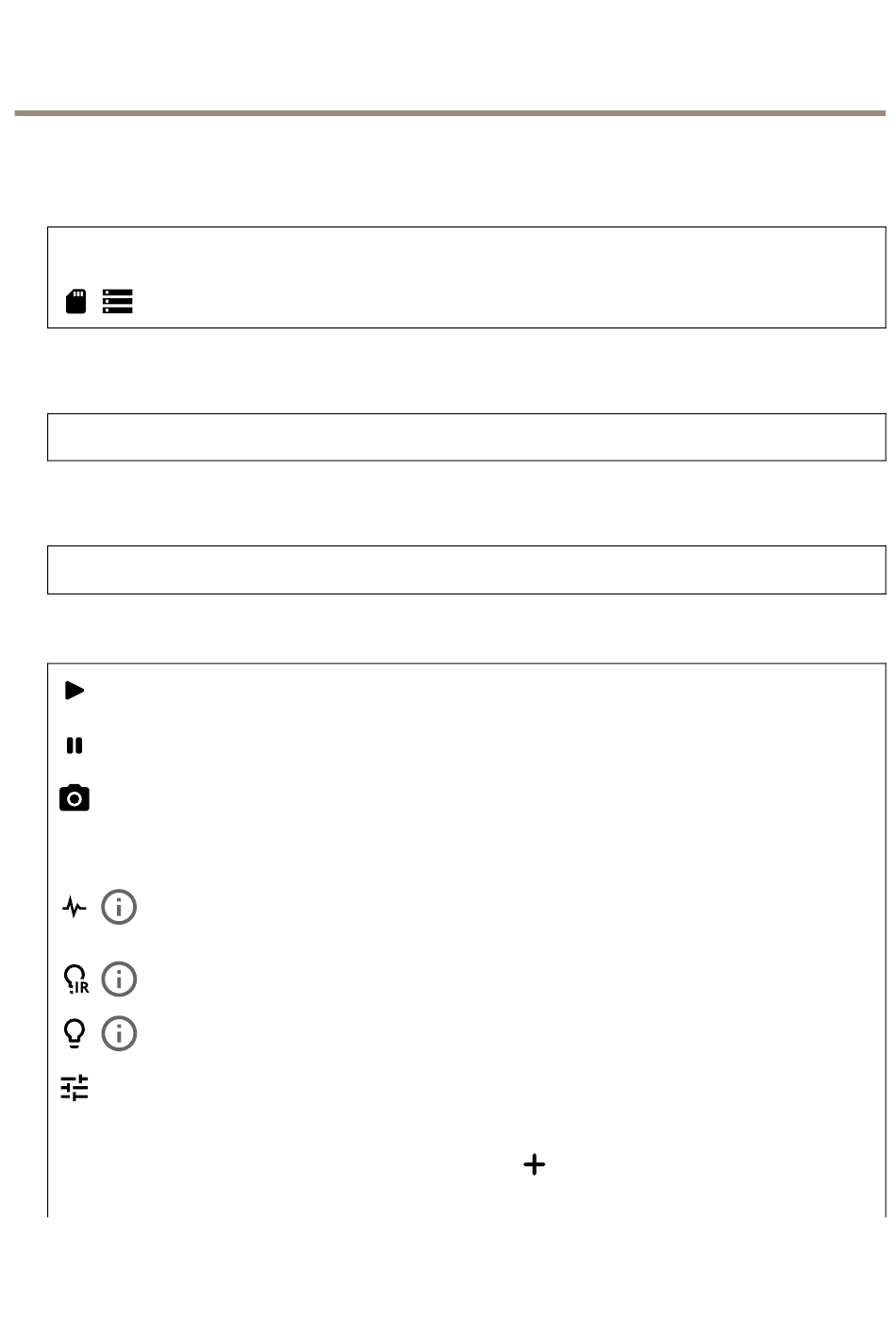Start the live video stream

pos(75,691)
